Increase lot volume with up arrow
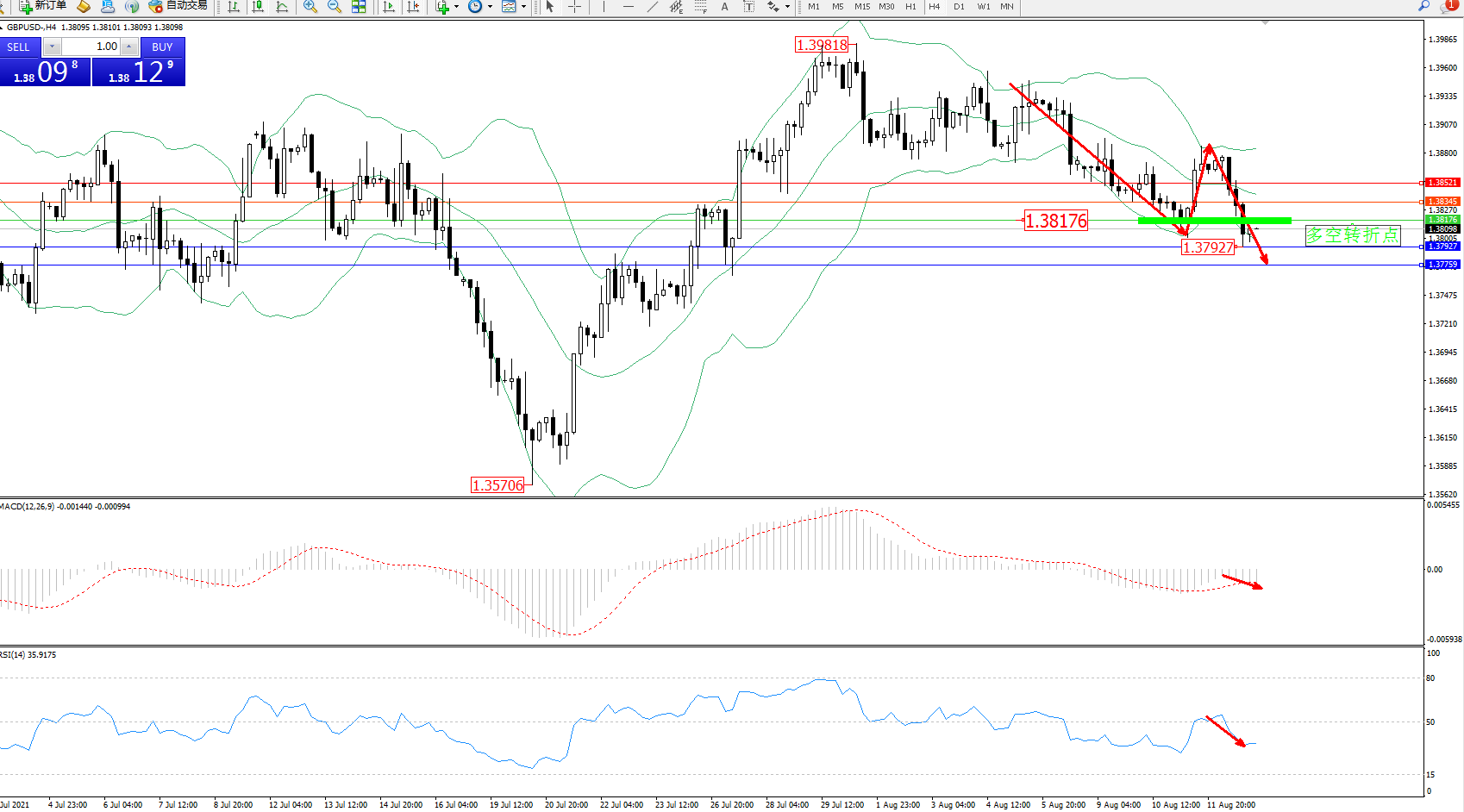This screenshot has height=812, width=1464. (x=129, y=47)
